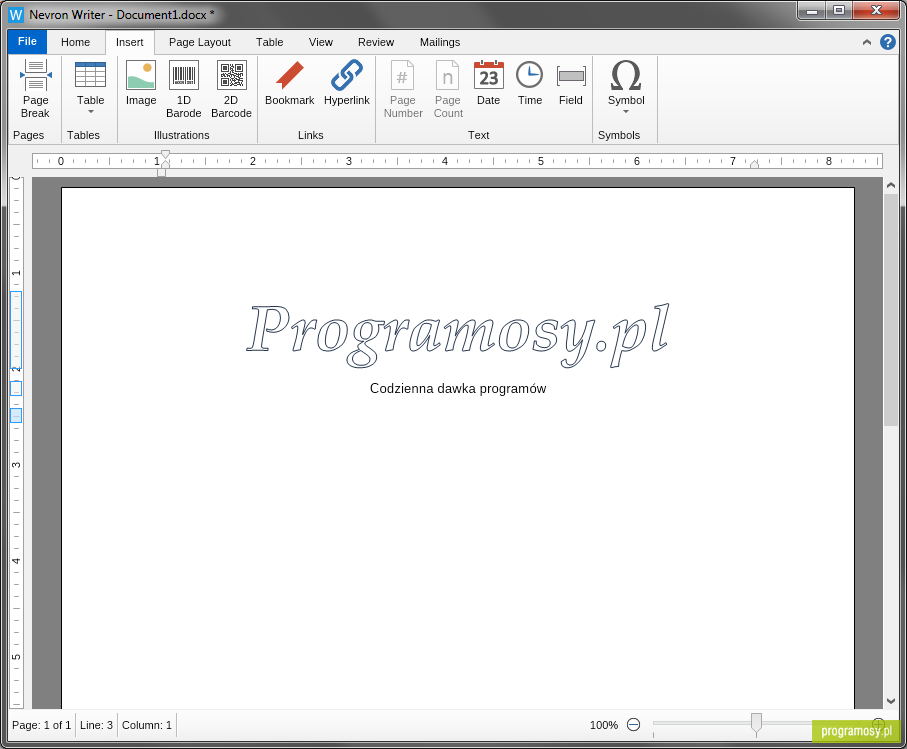Add a Bookmark
This screenshot has height=749, width=907.
(289, 83)
